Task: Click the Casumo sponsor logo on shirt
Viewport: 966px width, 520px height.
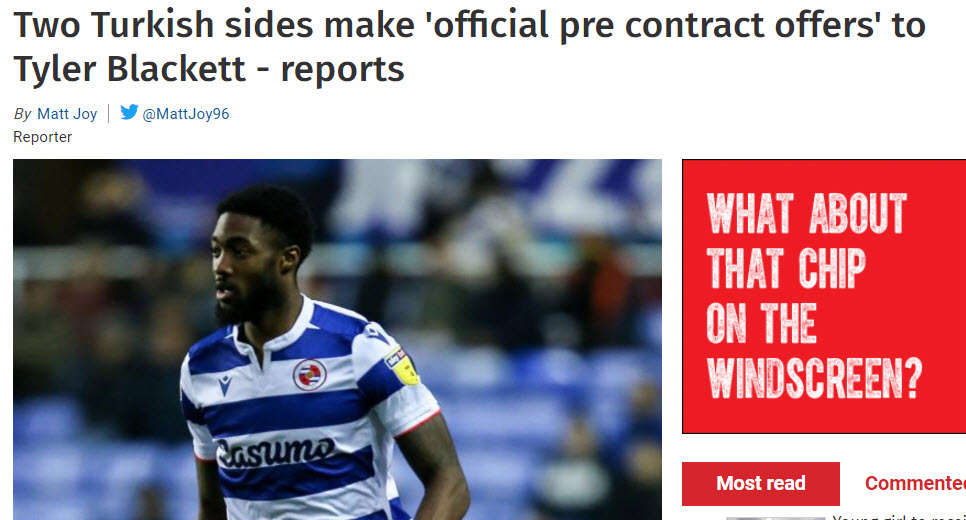Action: tap(276, 452)
